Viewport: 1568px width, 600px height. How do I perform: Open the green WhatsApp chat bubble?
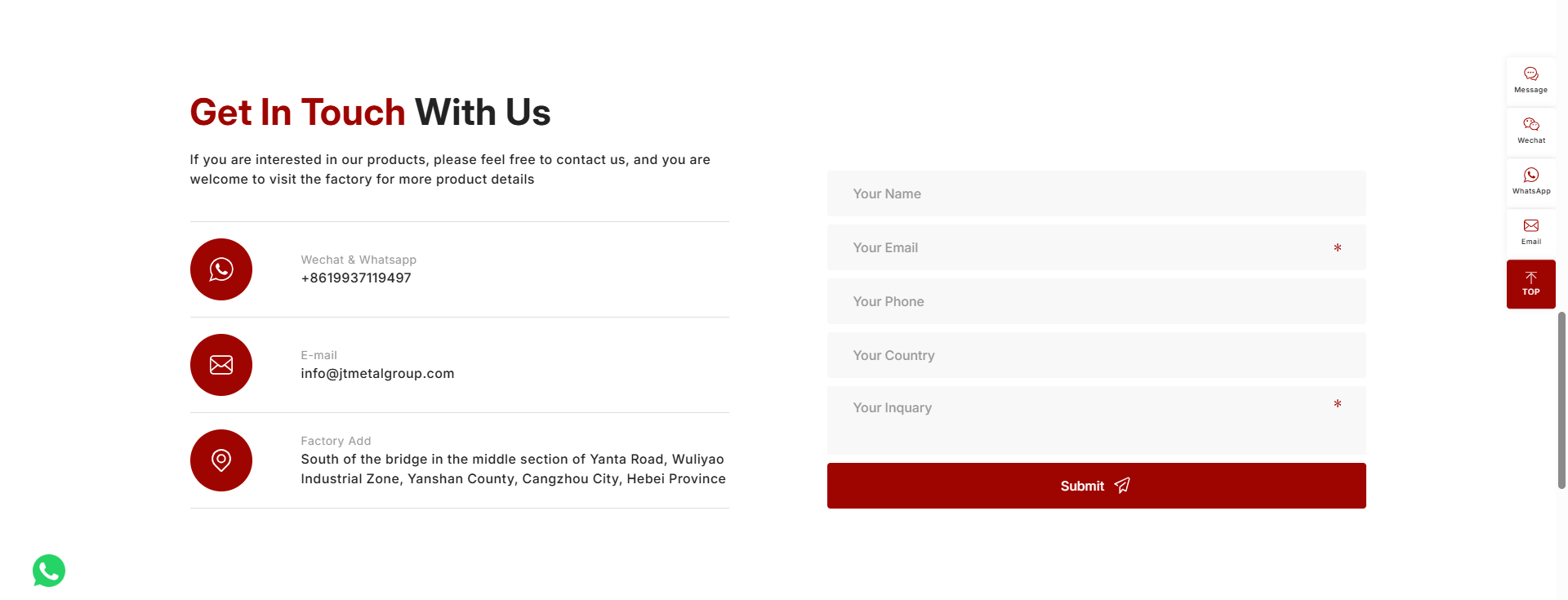49,571
